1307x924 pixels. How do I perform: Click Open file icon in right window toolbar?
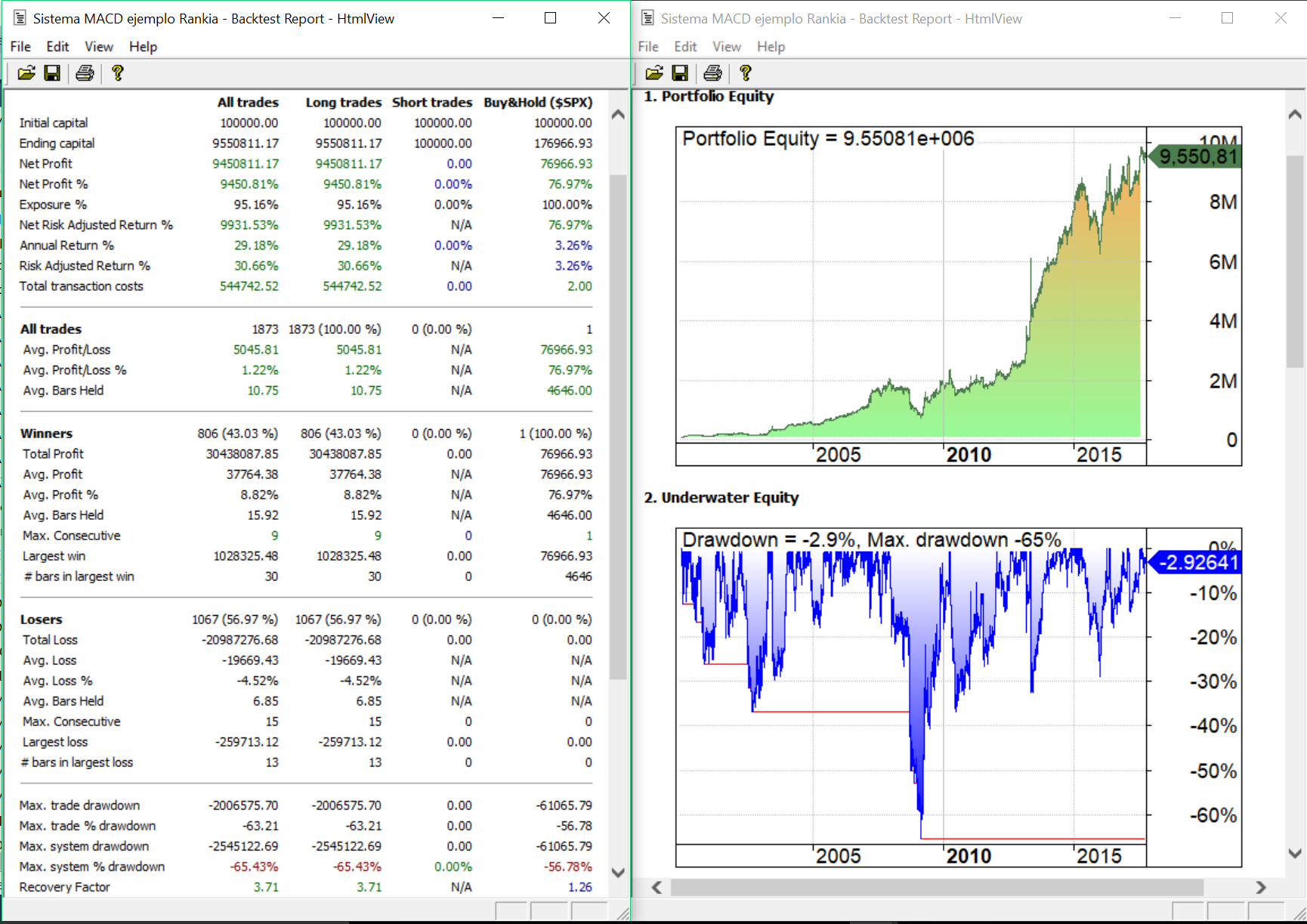coord(654,73)
